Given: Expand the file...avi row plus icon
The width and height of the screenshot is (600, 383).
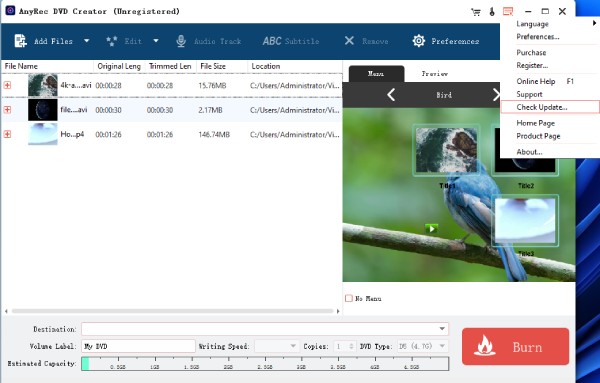Looking at the screenshot, I should coord(7,110).
